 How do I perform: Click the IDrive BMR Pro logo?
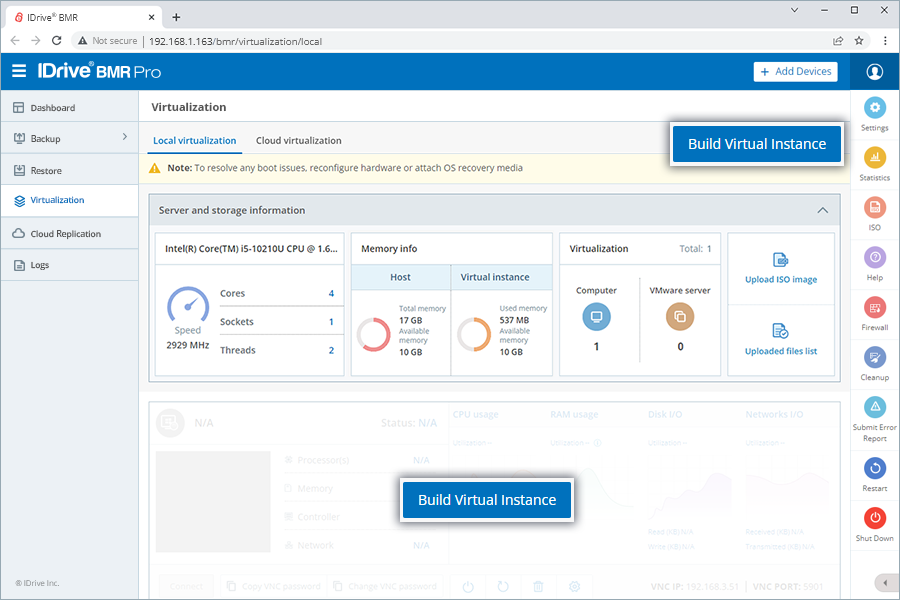pos(99,71)
